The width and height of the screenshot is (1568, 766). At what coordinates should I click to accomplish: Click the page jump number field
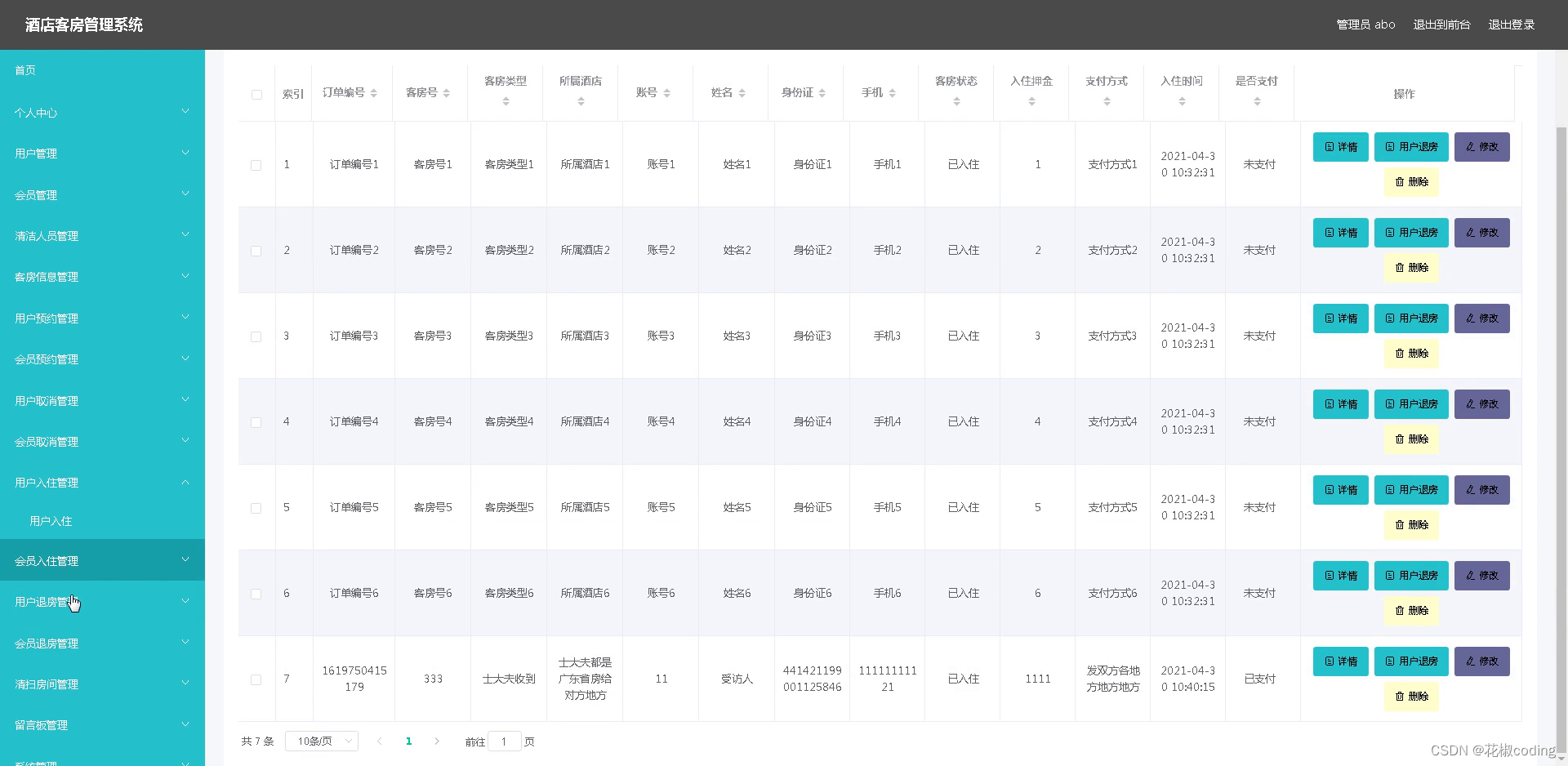(x=504, y=742)
